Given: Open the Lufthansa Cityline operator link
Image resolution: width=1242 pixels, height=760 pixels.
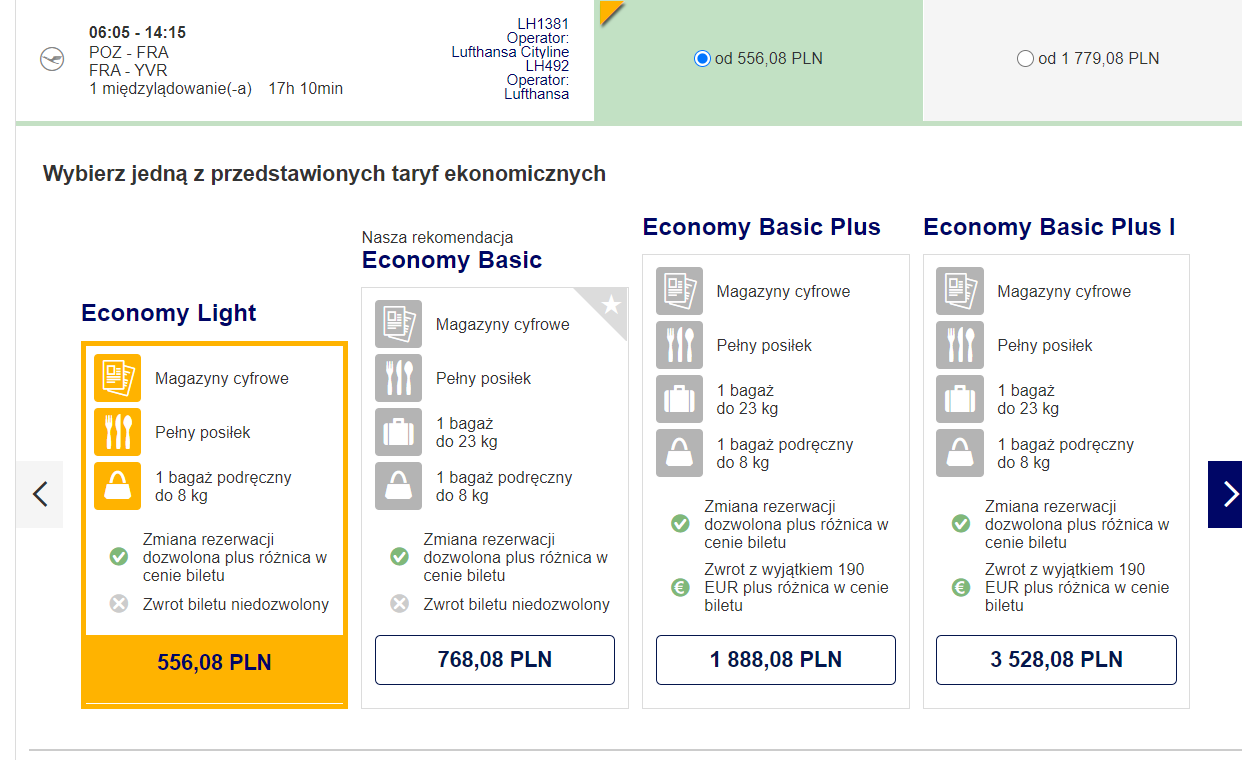Looking at the screenshot, I should pos(510,52).
